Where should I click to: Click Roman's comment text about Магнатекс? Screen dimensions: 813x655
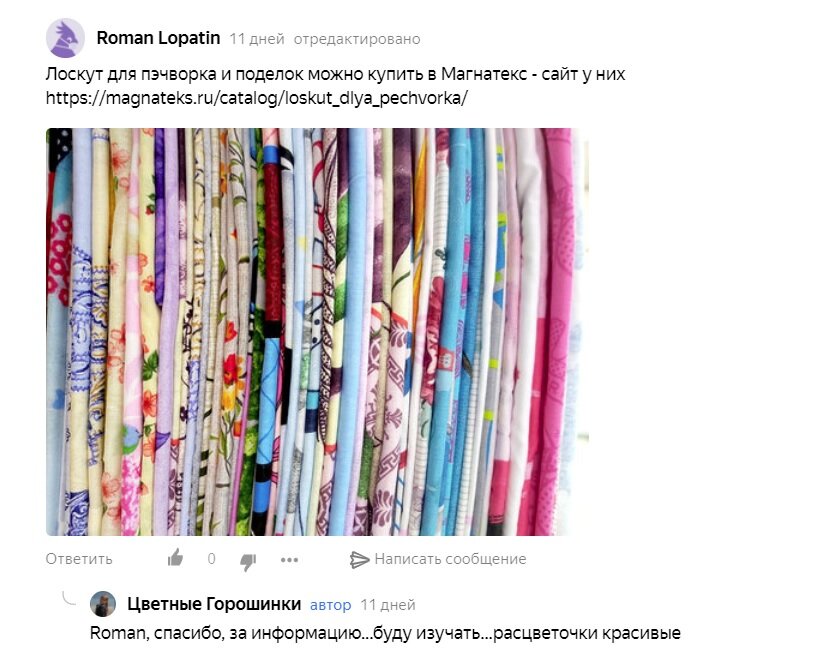[335, 86]
